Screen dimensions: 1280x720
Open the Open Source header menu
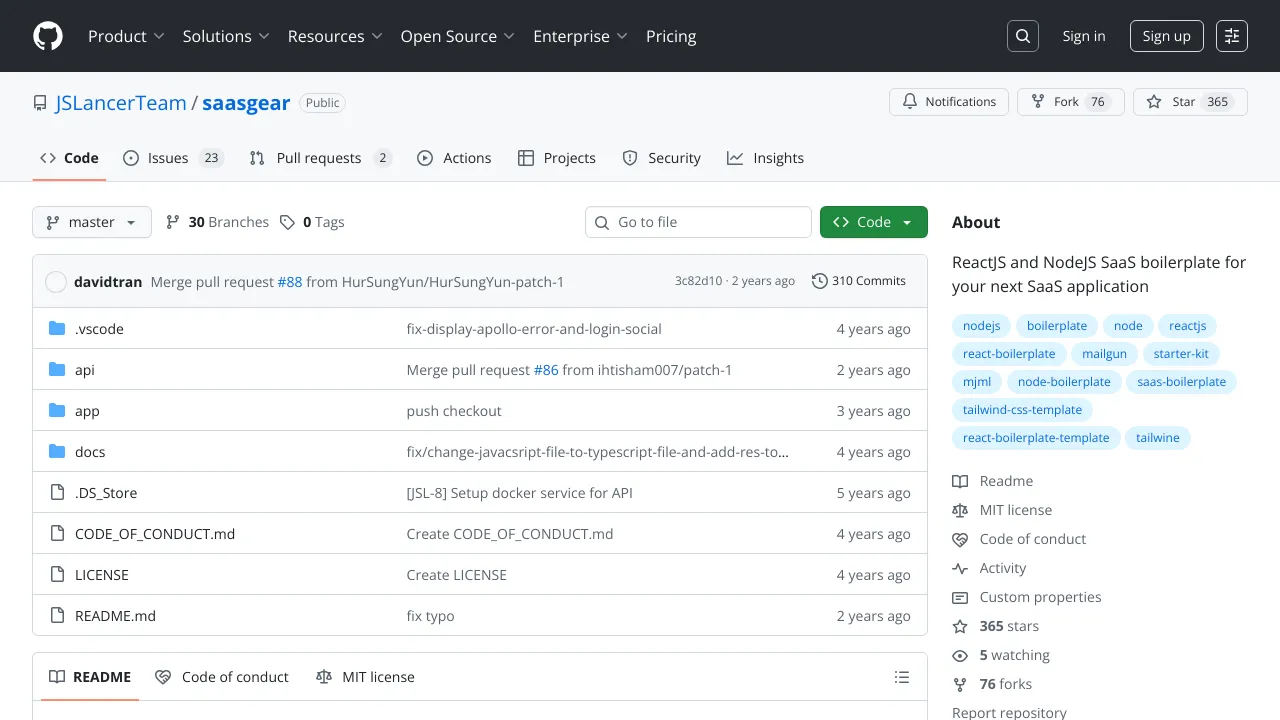coord(457,36)
